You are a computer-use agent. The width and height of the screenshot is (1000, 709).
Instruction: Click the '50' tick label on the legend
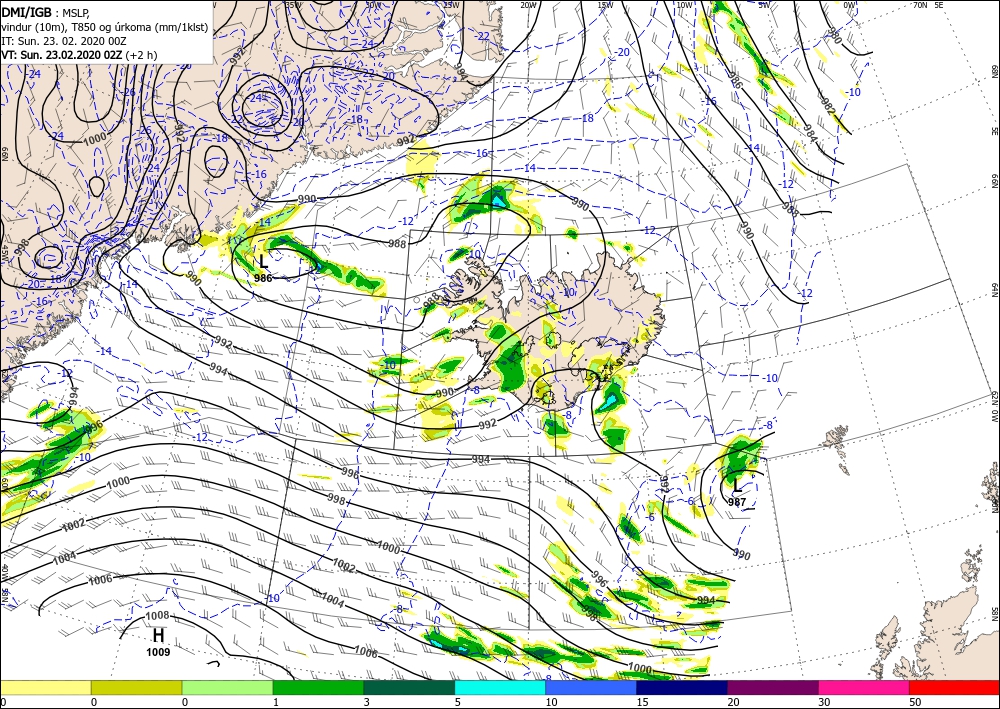[916, 703]
